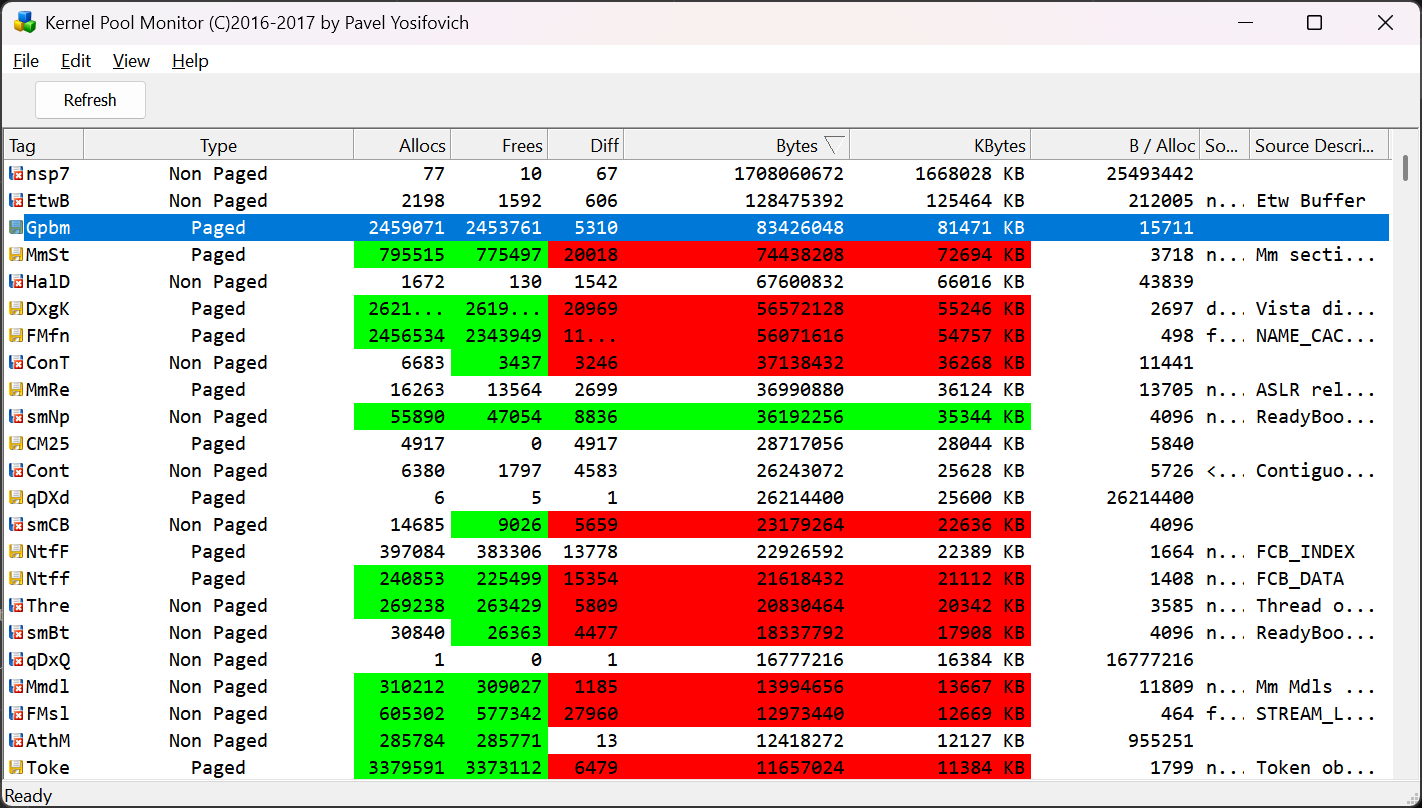Click the EtwB row icon

16,201
